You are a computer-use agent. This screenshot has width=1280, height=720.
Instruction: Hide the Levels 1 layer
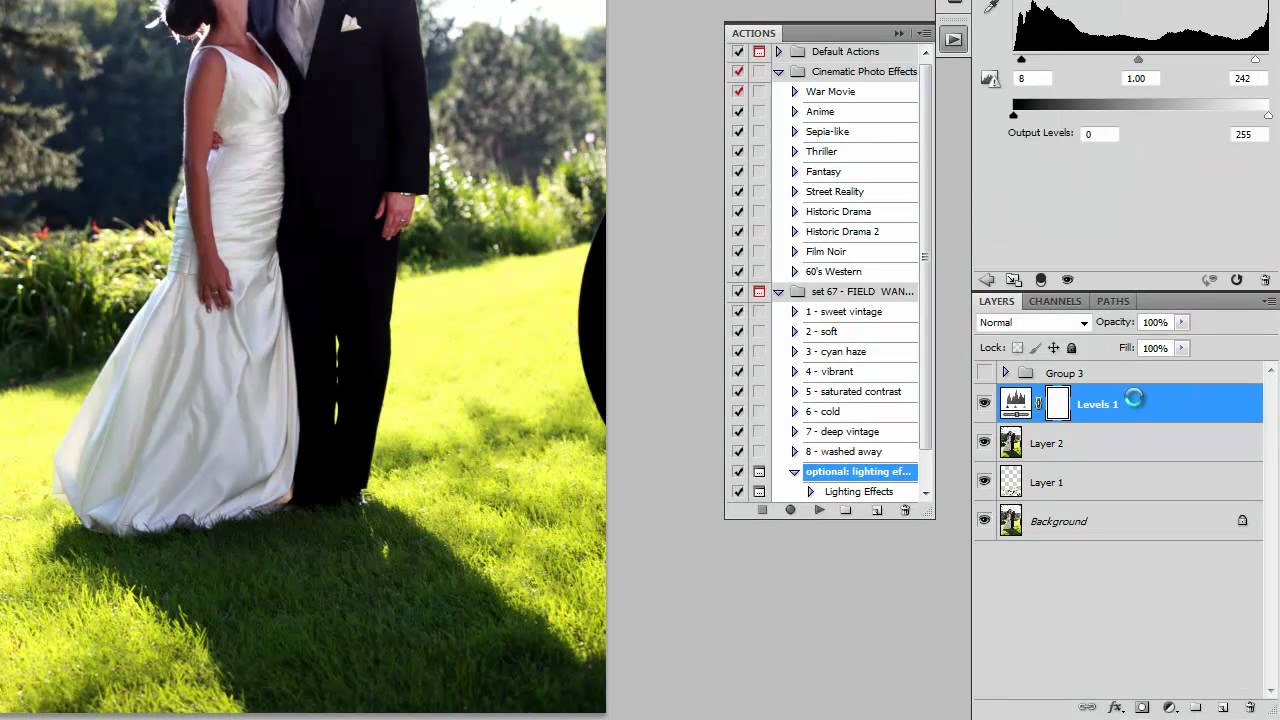(985, 403)
